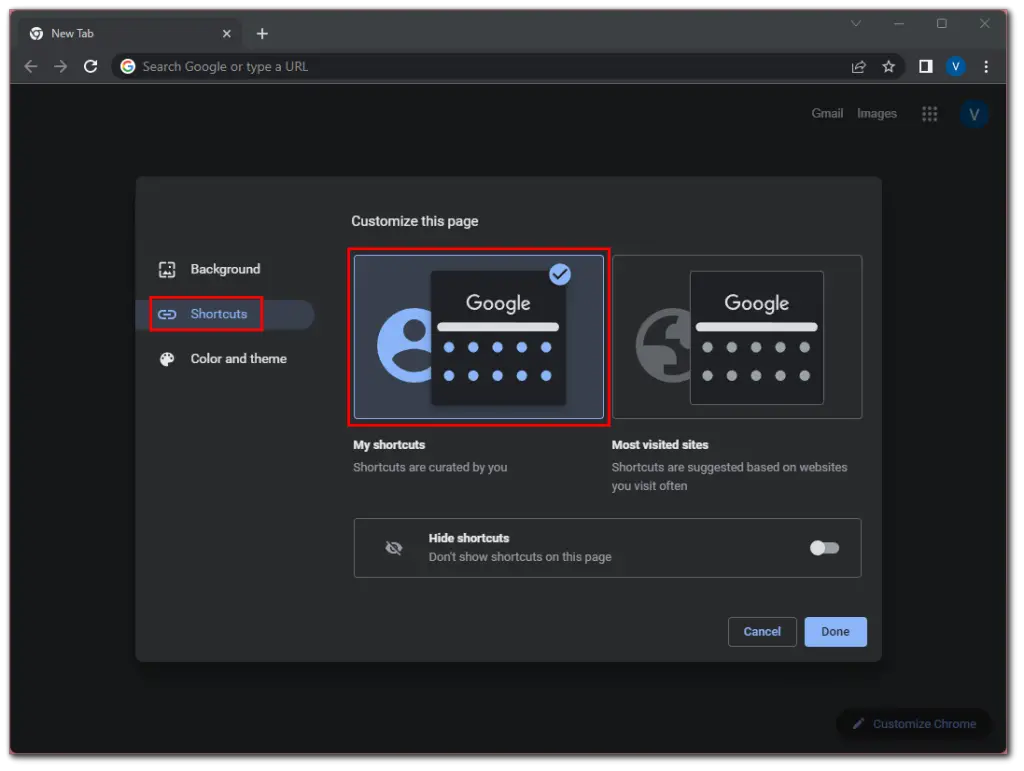Click the 'Hide shortcuts' label text
This screenshot has width=1024, height=771.
(x=469, y=539)
